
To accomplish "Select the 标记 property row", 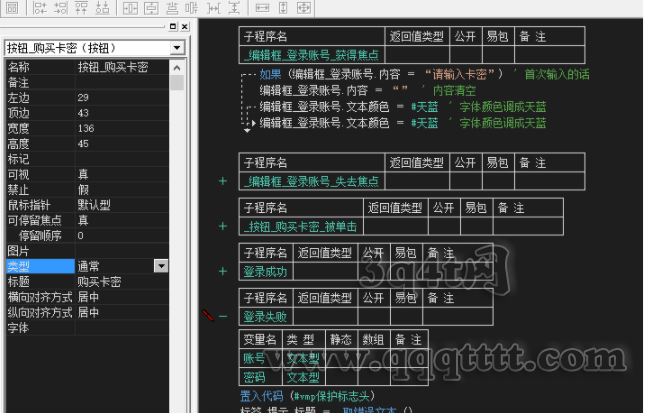I will coord(87,159).
